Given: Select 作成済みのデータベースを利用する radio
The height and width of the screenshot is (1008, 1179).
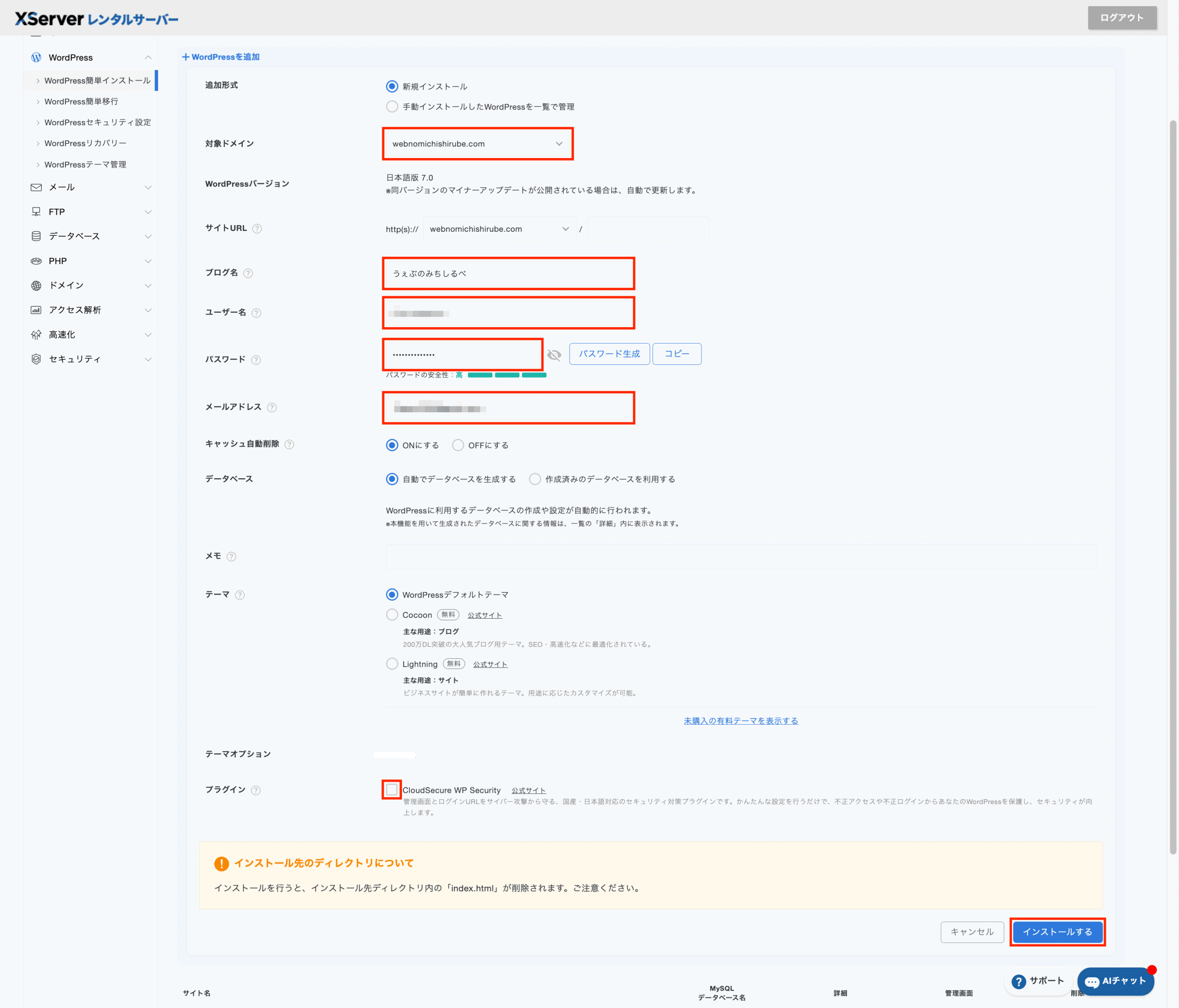Looking at the screenshot, I should (x=535, y=479).
